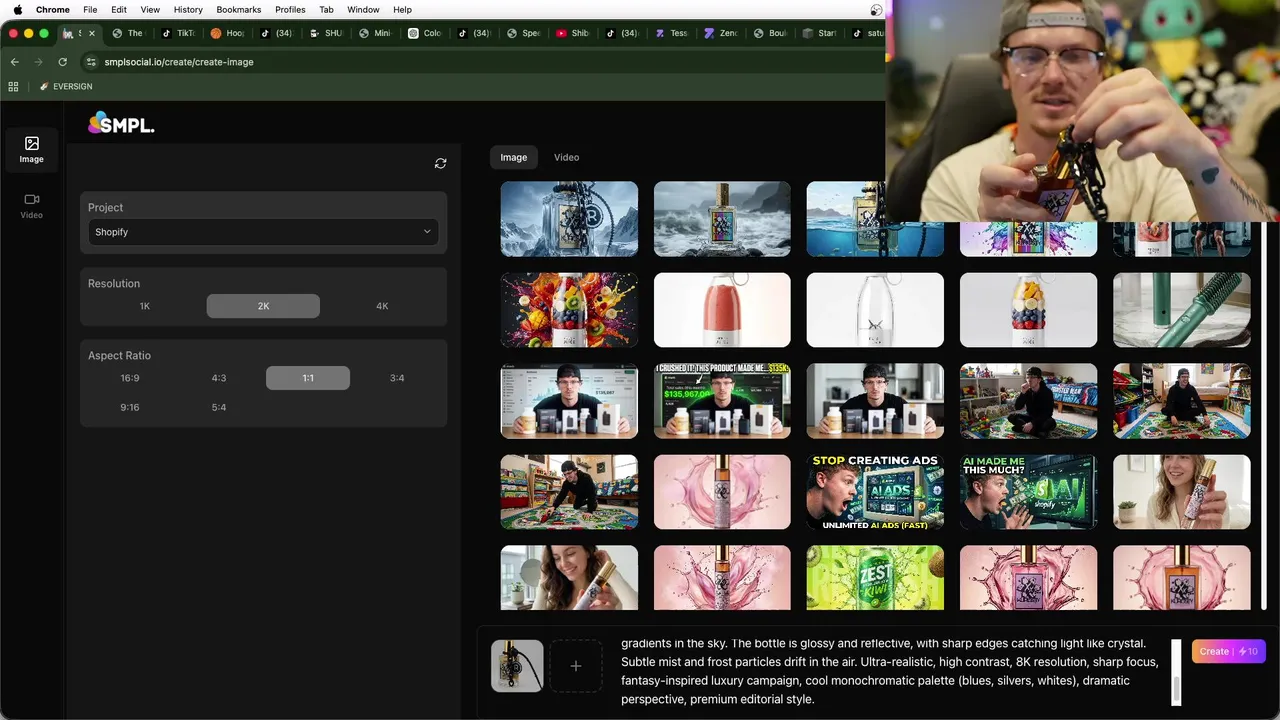Switch to the Mini browser tab

point(376,33)
